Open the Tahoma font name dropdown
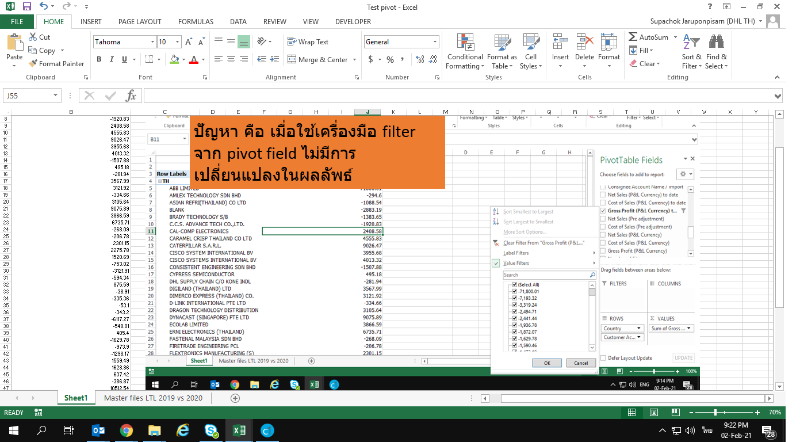 click(149, 42)
